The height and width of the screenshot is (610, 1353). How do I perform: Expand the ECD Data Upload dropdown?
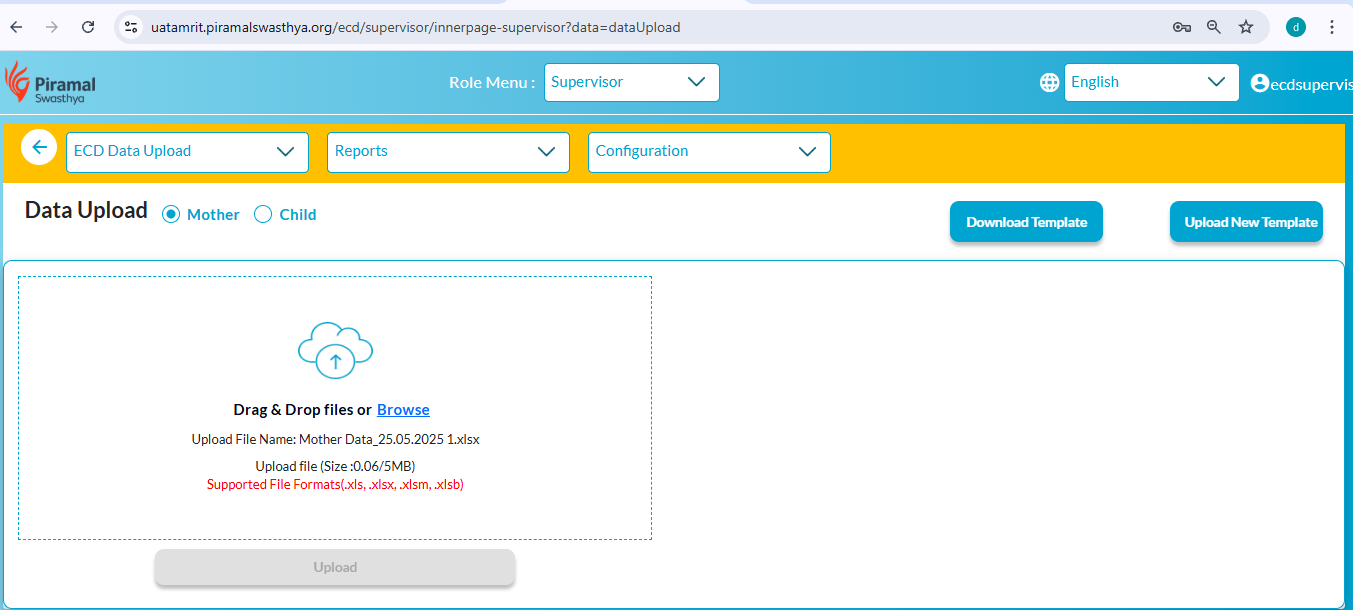(x=187, y=152)
